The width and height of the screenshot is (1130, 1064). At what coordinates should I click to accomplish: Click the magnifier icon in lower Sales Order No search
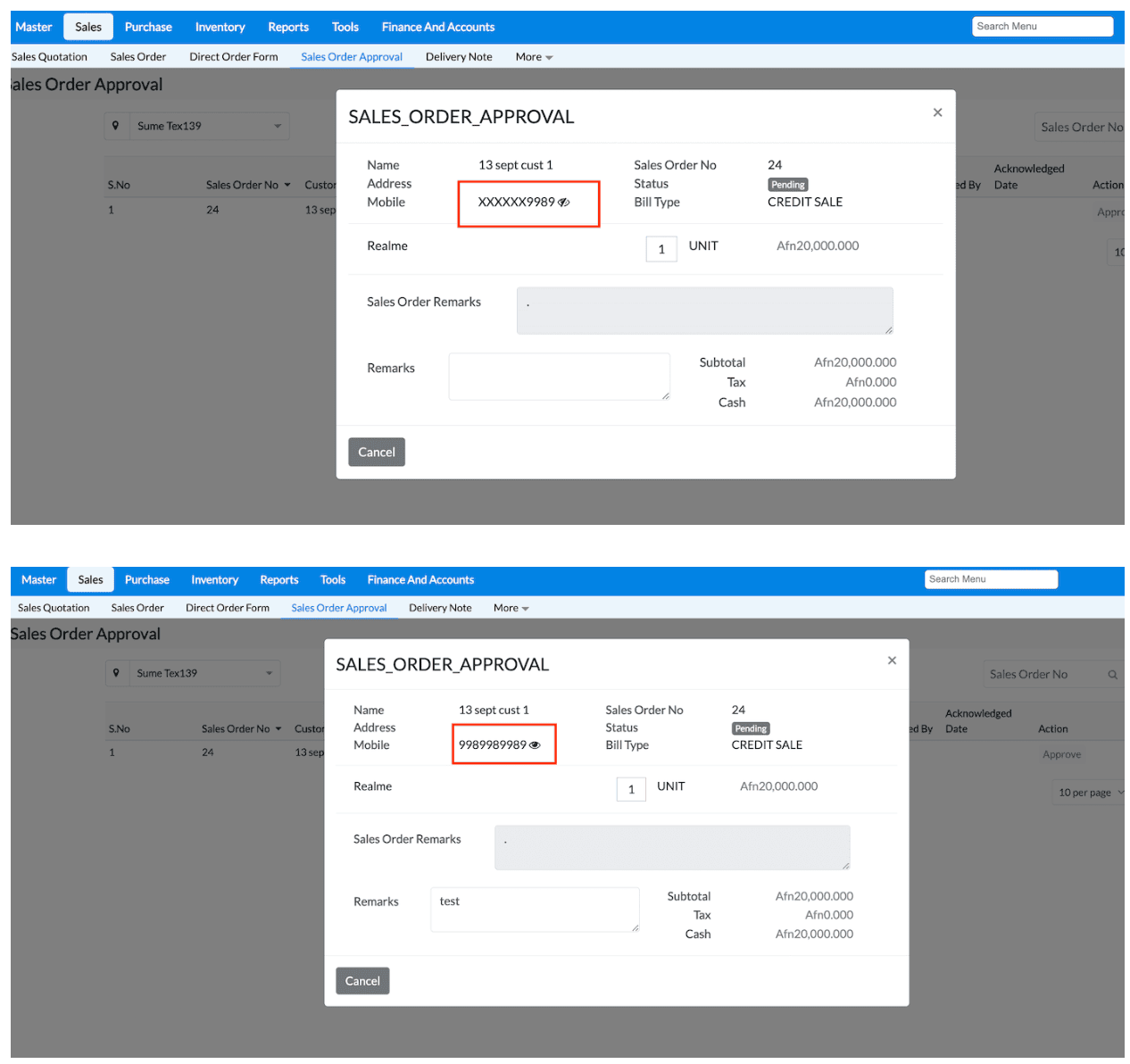point(1113,675)
